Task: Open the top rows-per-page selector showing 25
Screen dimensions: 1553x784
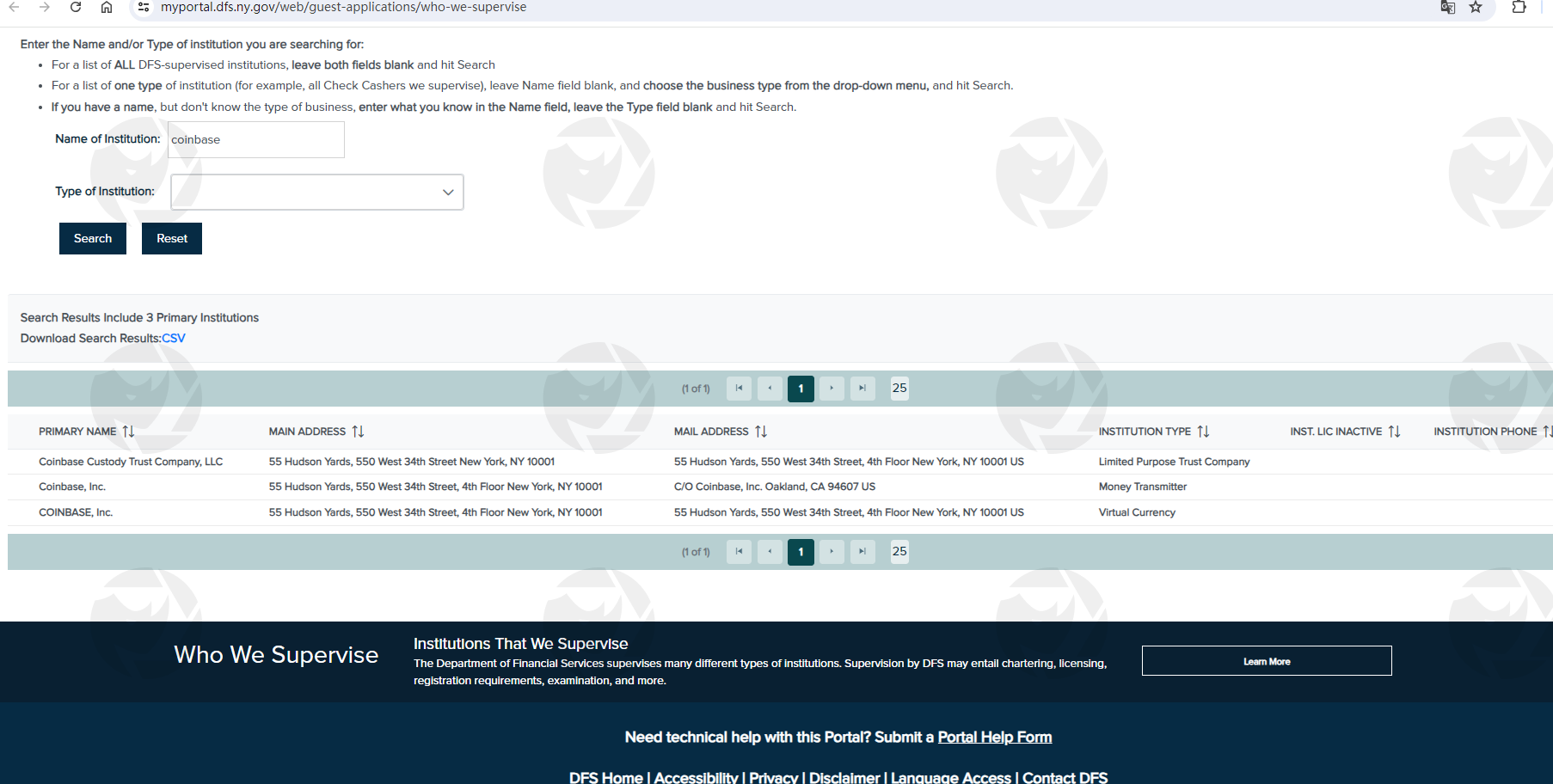Action: (899, 389)
